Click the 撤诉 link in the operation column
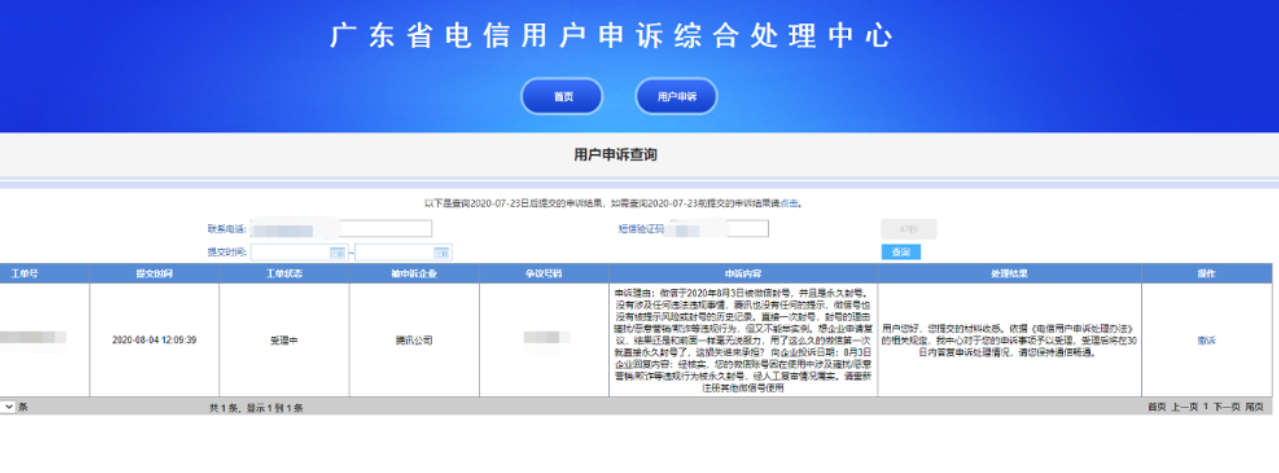The image size is (1279, 473). click(x=1206, y=341)
